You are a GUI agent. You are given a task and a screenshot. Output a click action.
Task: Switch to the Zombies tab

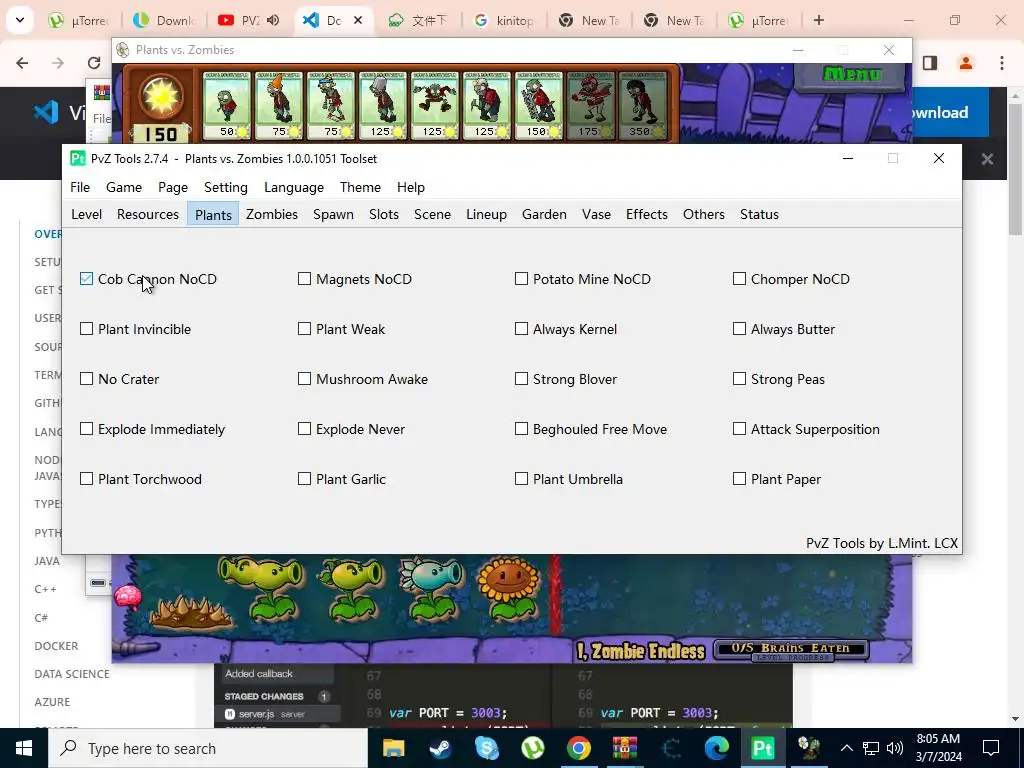(272, 214)
